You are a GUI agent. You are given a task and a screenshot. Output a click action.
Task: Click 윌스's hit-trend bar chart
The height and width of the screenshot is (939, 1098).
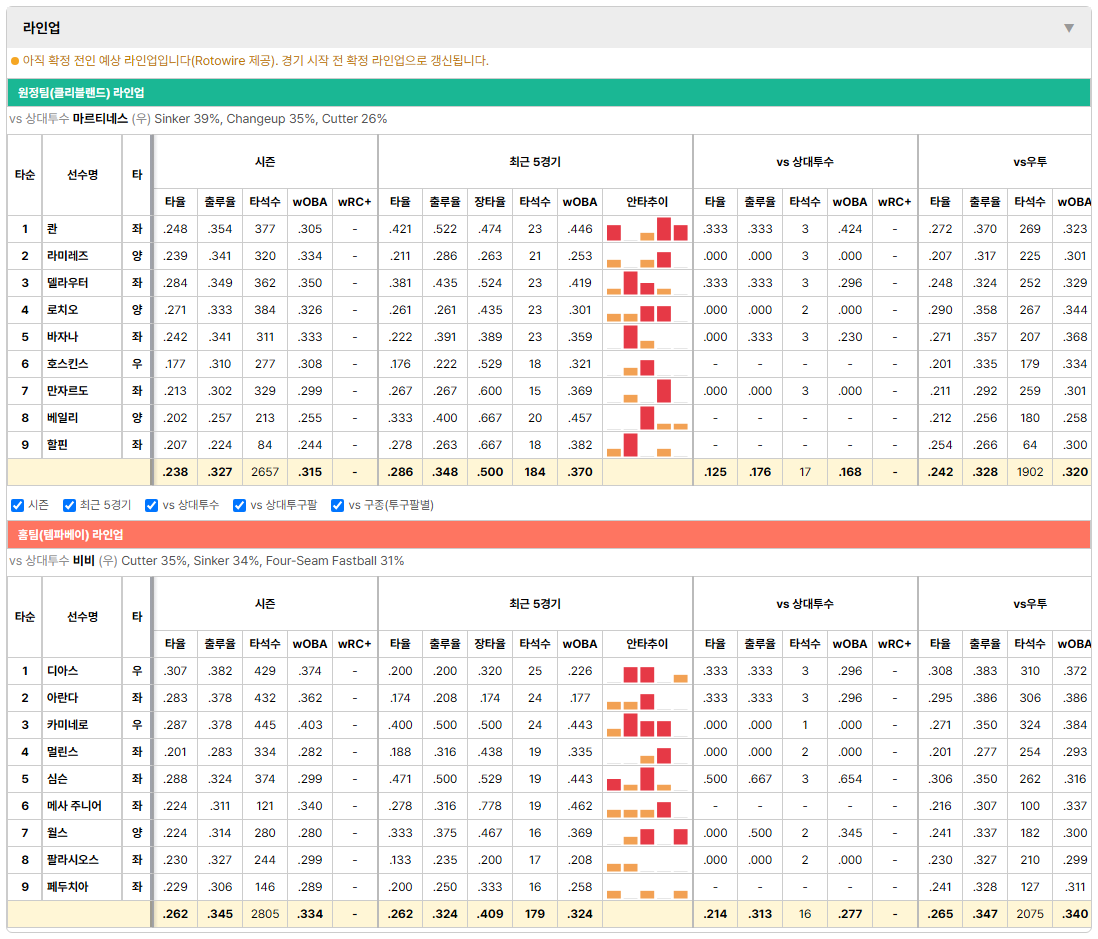click(x=647, y=833)
